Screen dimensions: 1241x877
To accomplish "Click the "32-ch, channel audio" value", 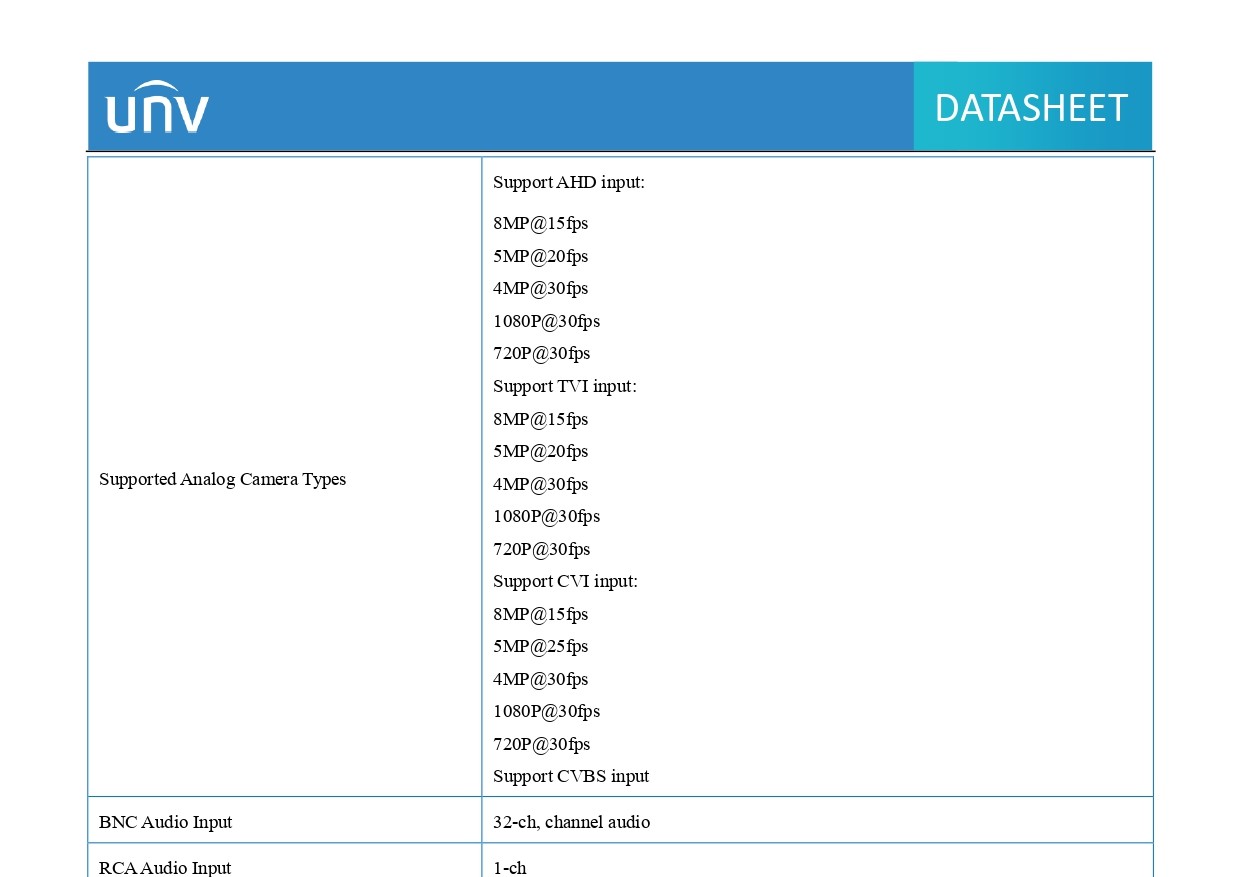I will pos(571,822).
